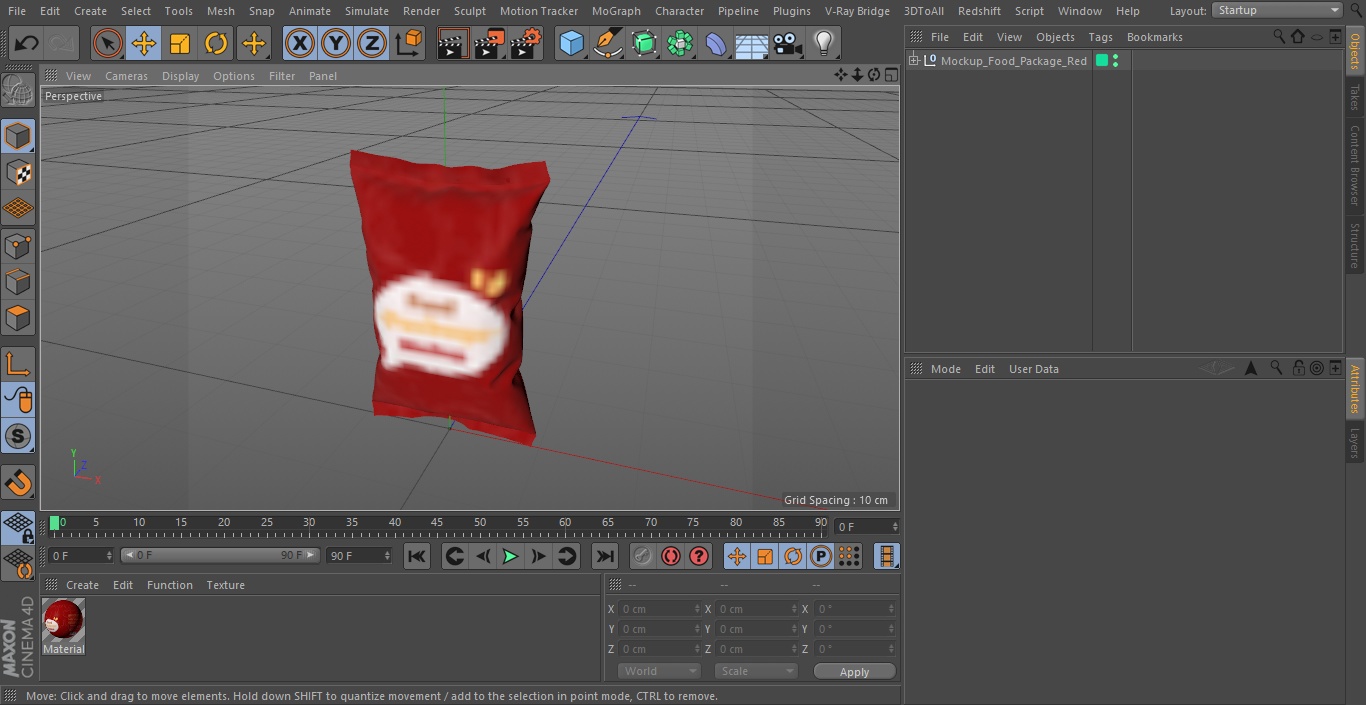Click the Attributes lock icon
Viewport: 1366px width, 705px height.
[1298, 368]
